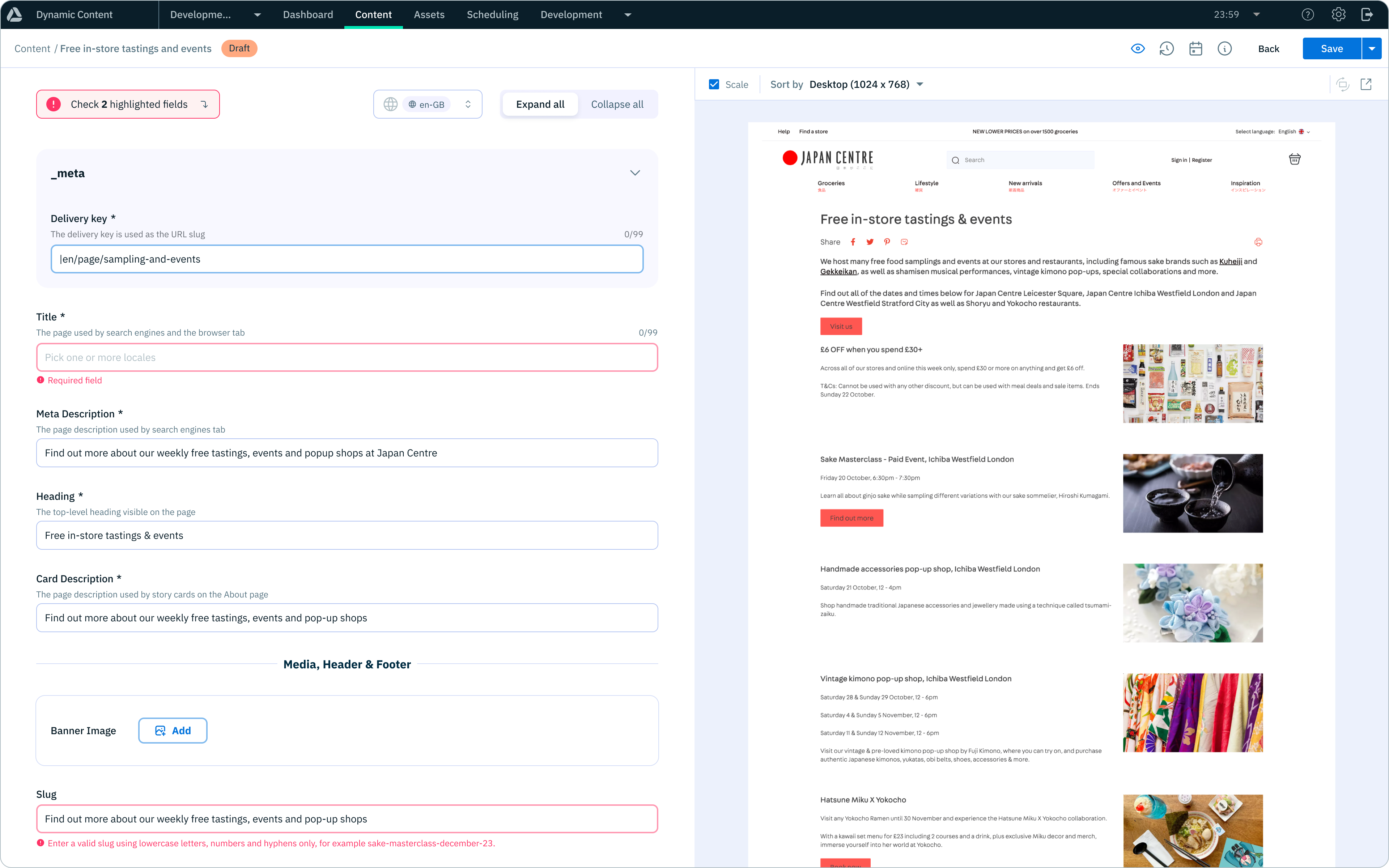Add a Banner Image

tap(173, 730)
